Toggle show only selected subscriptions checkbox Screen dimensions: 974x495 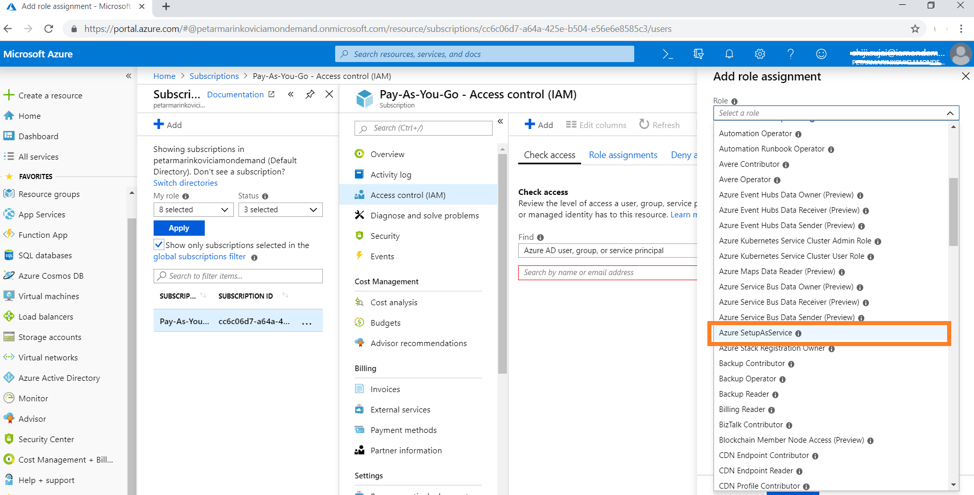[x=159, y=245]
